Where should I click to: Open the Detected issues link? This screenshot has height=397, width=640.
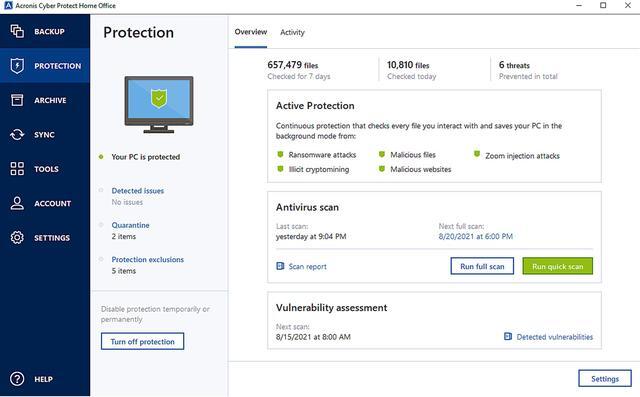coord(138,191)
